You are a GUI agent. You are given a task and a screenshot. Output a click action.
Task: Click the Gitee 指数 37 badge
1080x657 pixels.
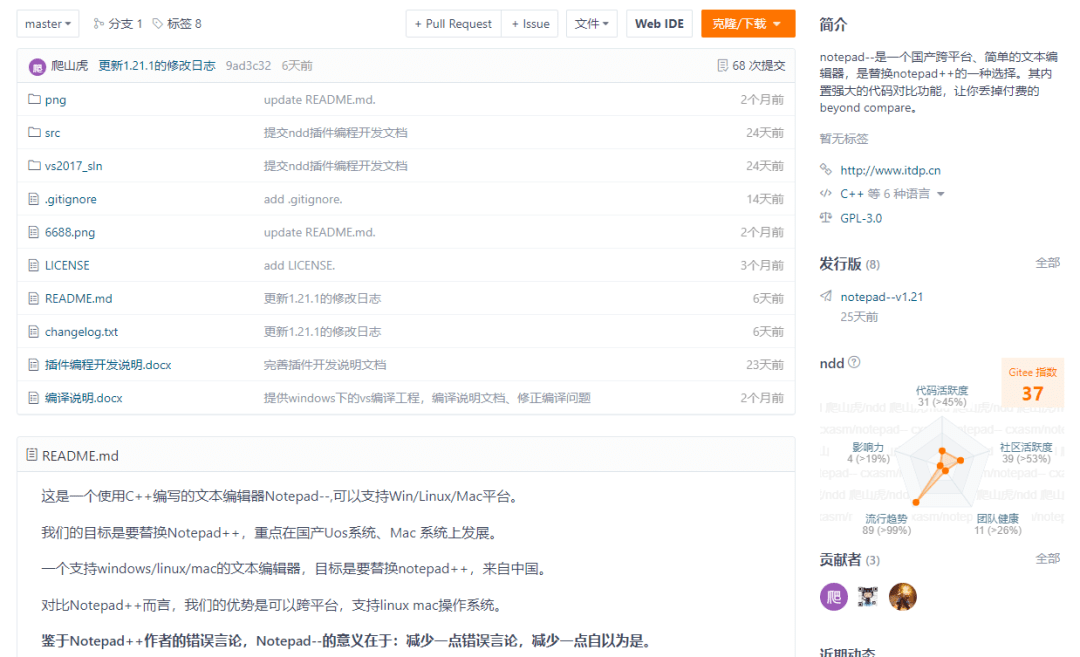coord(1032,384)
